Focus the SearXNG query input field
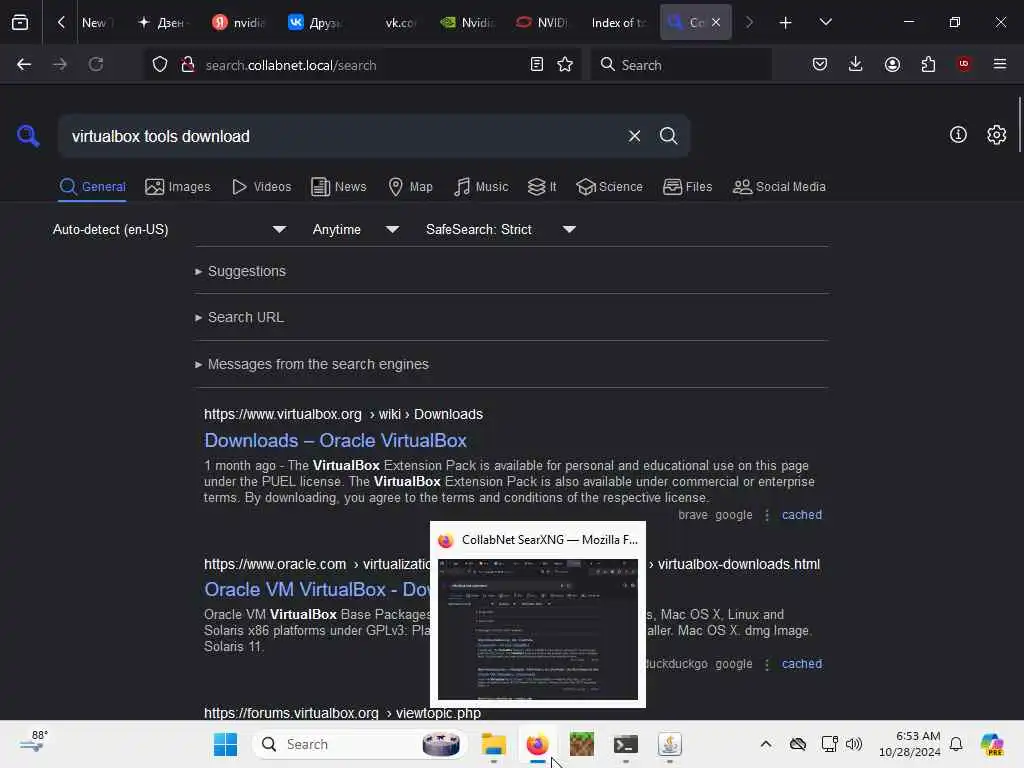The image size is (1024, 768). 343,136
